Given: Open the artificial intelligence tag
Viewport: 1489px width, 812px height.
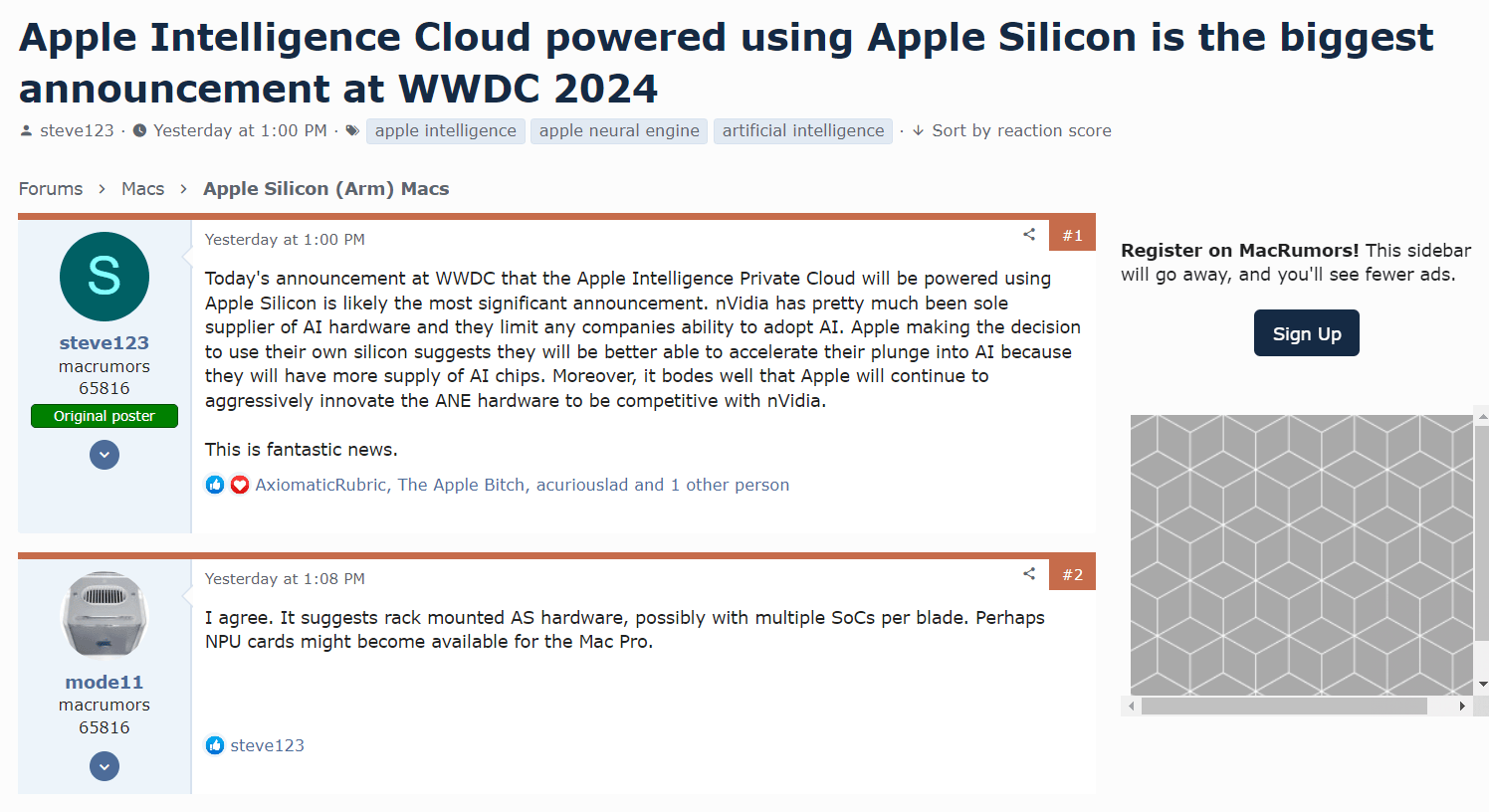Looking at the screenshot, I should (x=802, y=130).
